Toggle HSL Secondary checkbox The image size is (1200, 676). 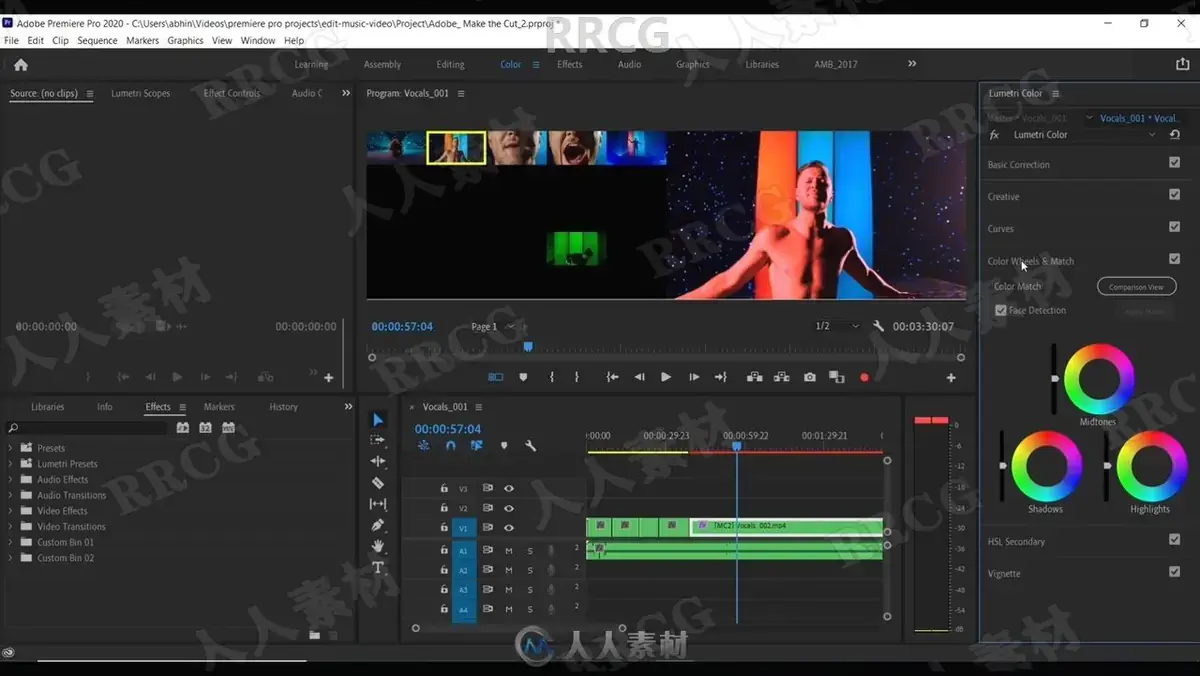(x=1174, y=539)
